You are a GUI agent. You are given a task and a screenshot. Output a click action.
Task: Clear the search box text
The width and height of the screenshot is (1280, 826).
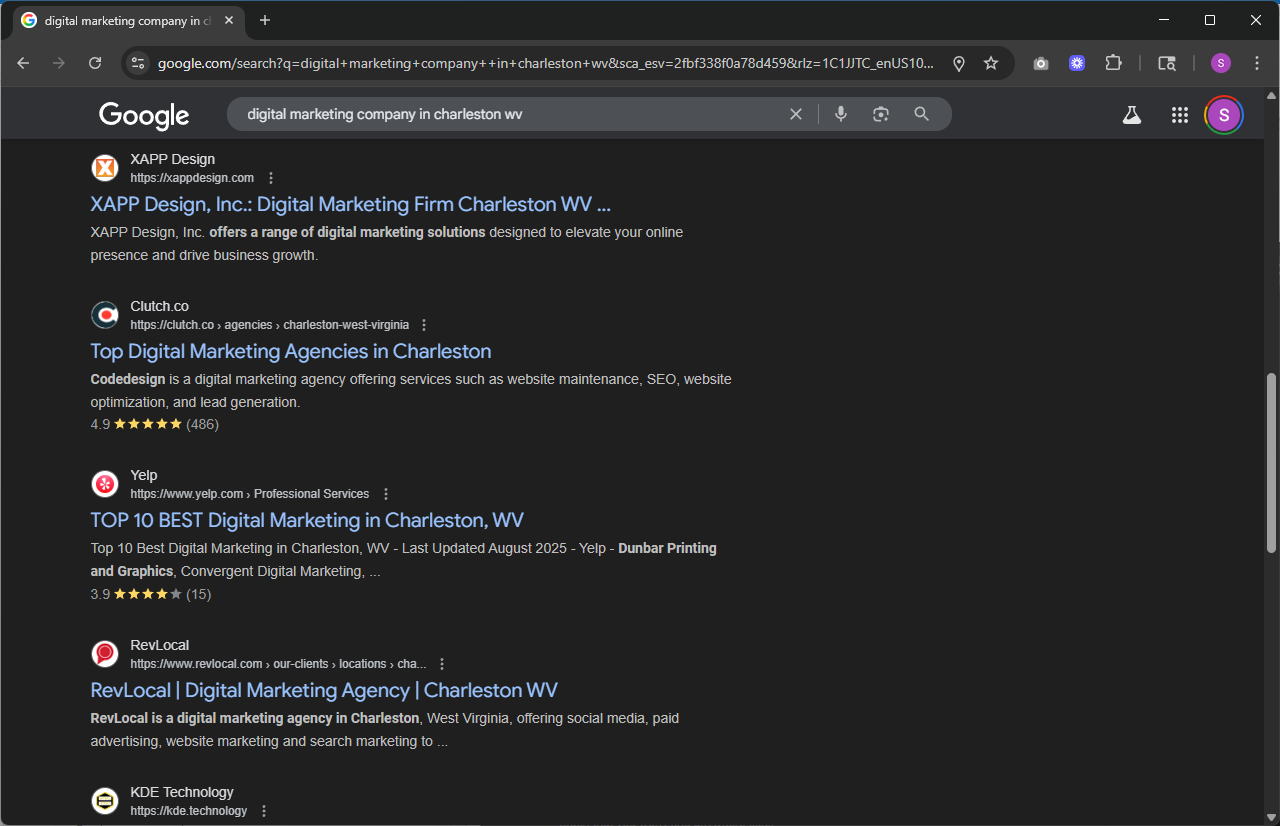coord(796,114)
